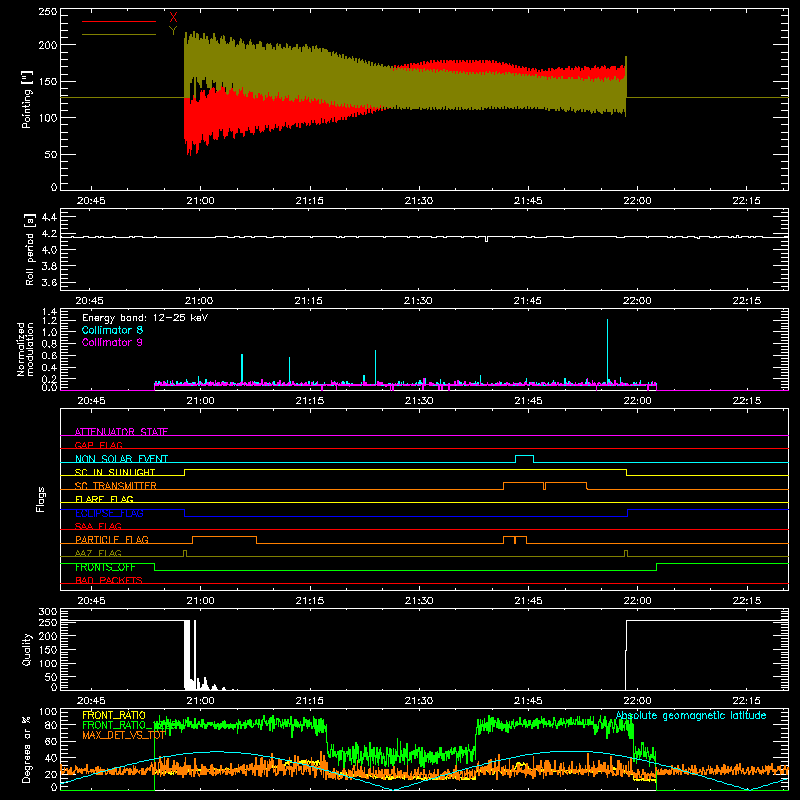800x800 pixels.
Task: Click the 21:15 tick label under modulation plot
Action: pos(309,401)
